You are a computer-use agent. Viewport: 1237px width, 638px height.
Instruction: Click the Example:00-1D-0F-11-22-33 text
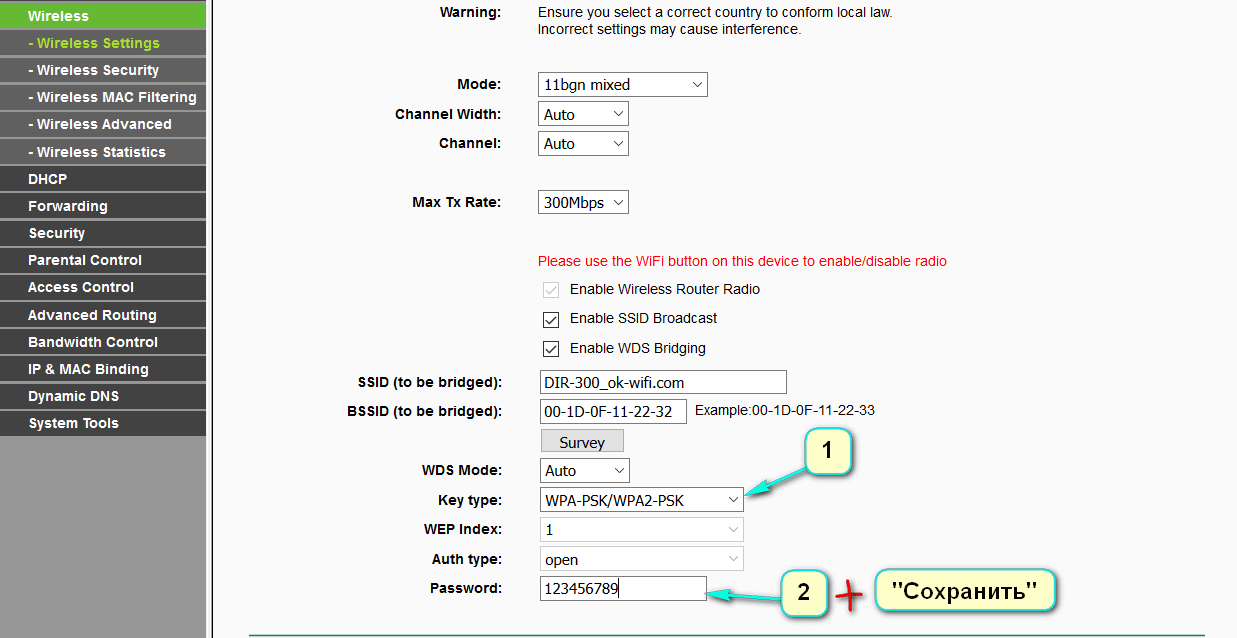[785, 410]
